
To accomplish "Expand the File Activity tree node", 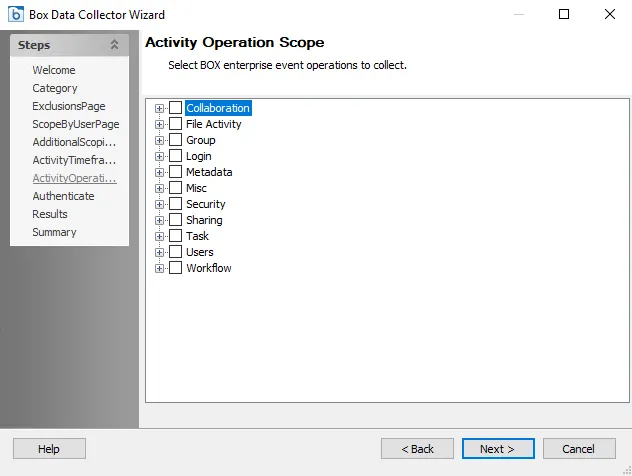I will pos(159,125).
